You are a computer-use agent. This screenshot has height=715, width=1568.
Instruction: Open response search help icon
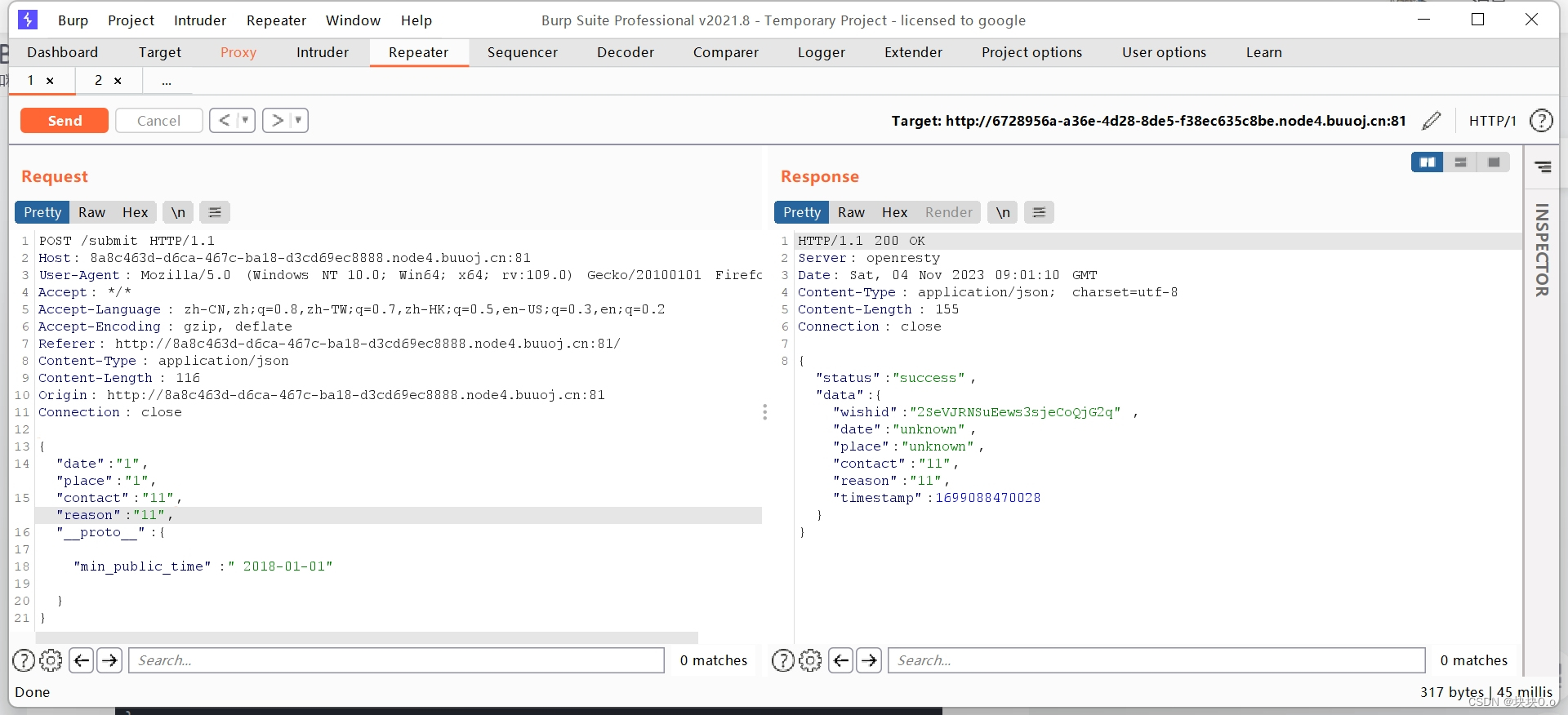[783, 660]
